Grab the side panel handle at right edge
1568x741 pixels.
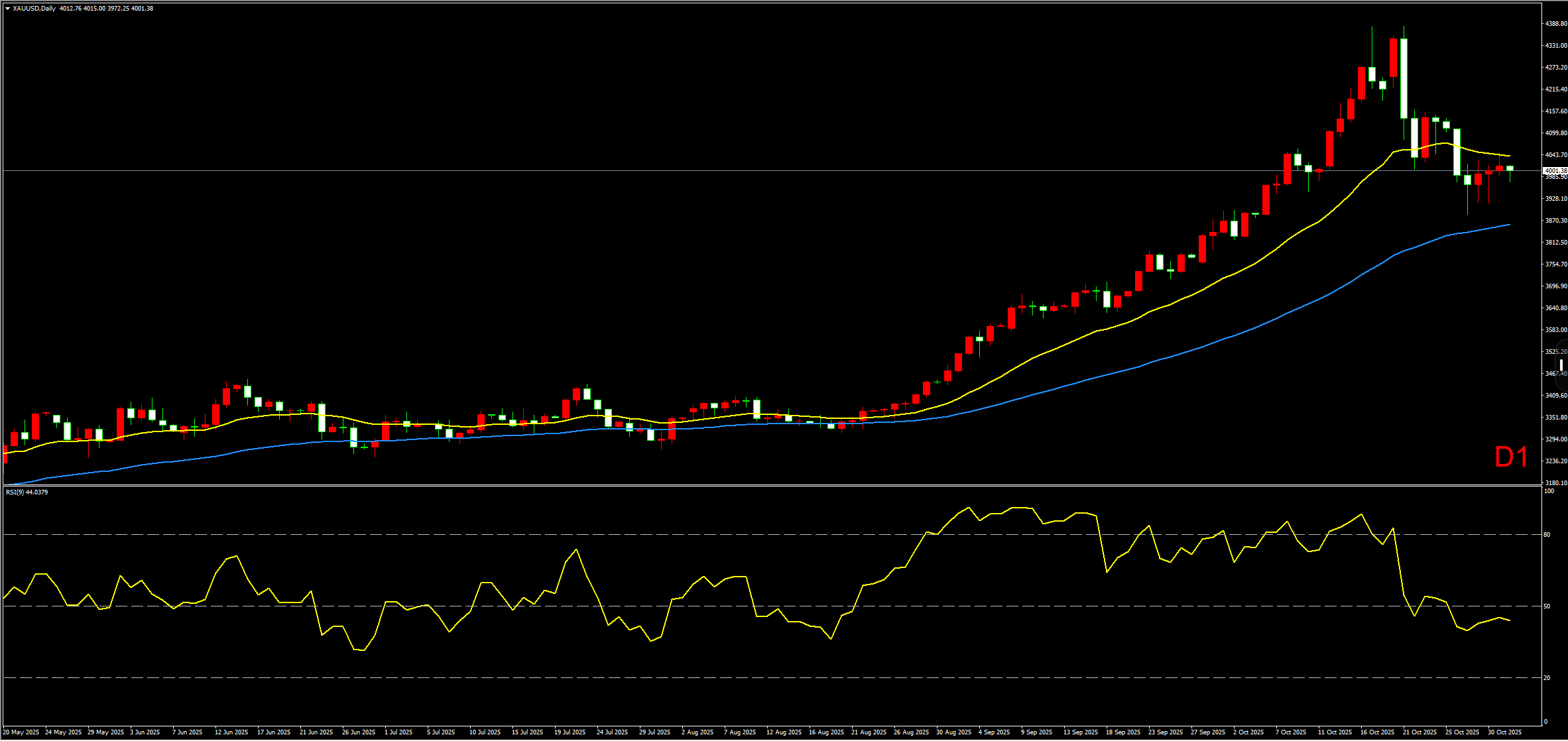1562,365
